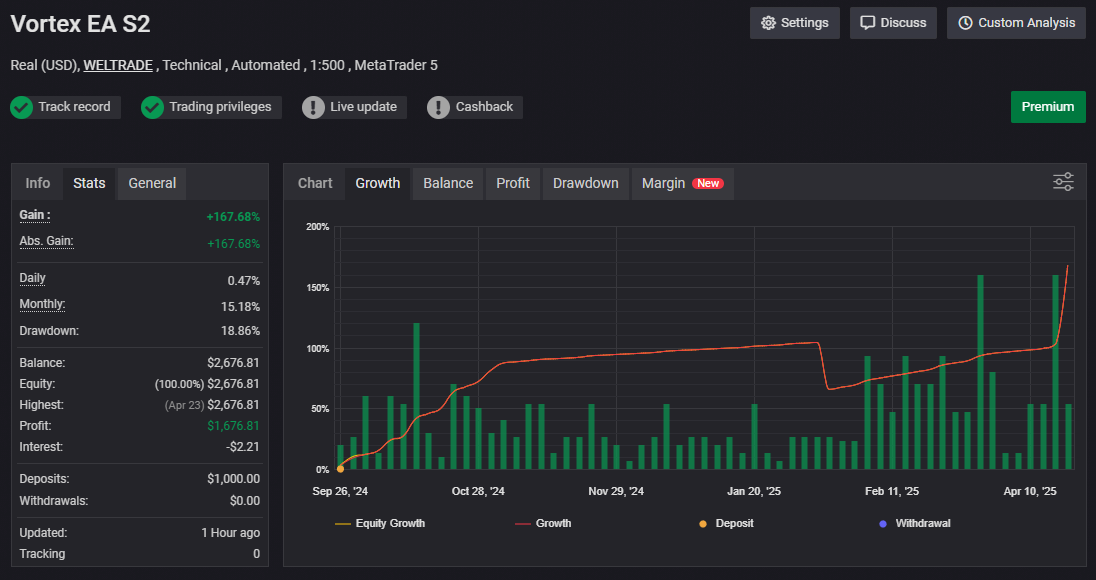Click the Settings gear icon
This screenshot has width=1096, height=580.
[768, 23]
